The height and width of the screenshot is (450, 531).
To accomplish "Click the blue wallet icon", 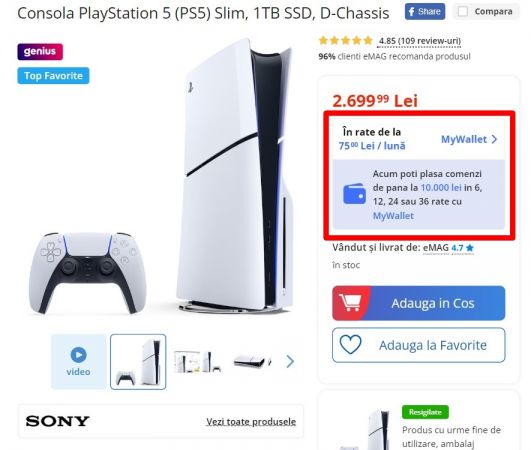I will 354,194.
